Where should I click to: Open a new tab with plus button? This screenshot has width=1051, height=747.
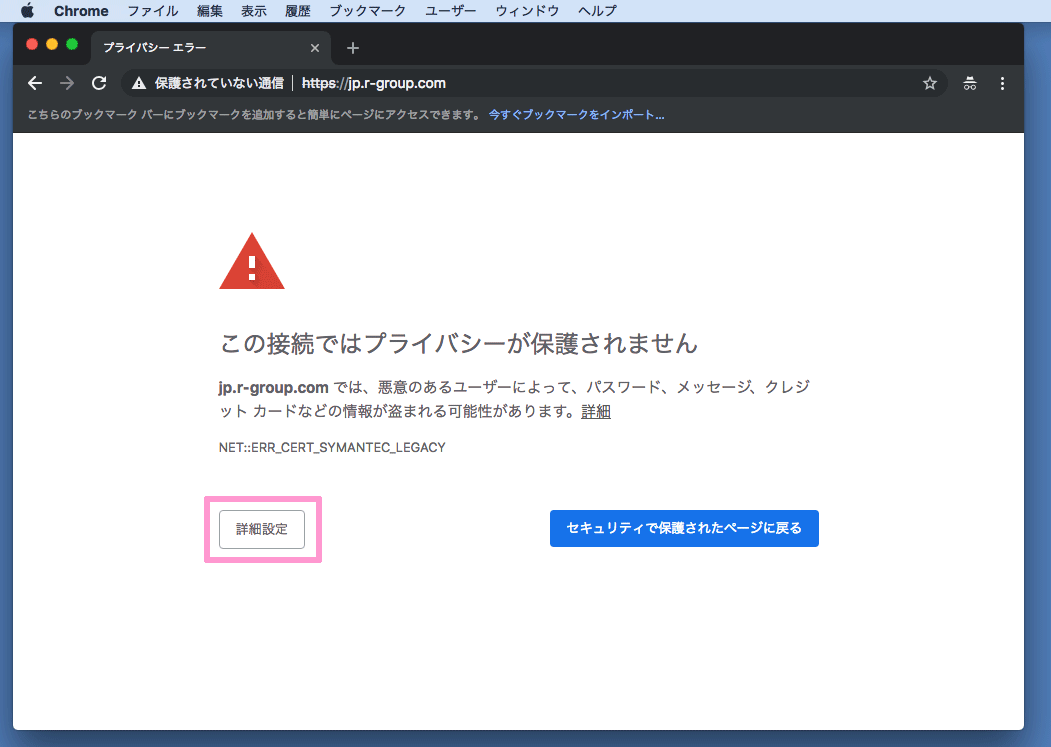click(352, 48)
